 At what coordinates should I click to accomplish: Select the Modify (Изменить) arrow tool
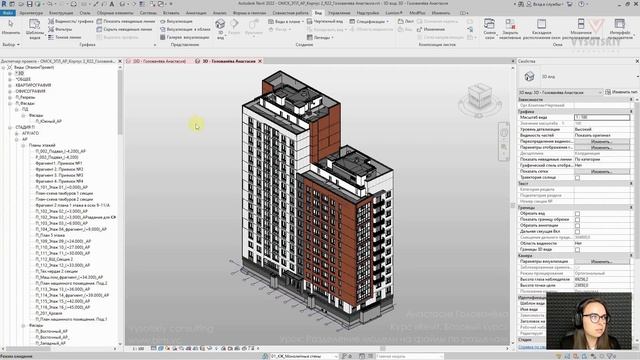pos(11,27)
